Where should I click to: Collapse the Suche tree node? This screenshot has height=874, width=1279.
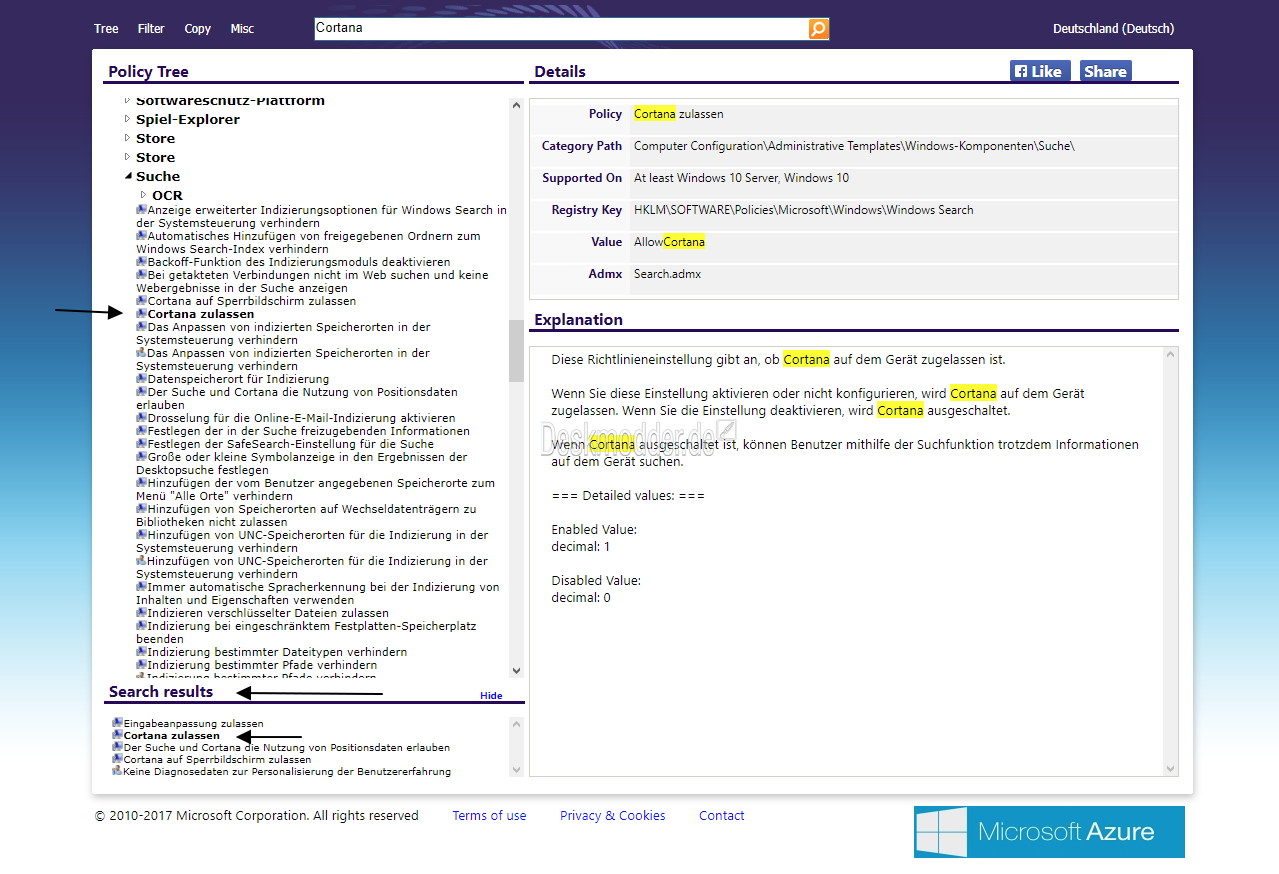point(127,176)
